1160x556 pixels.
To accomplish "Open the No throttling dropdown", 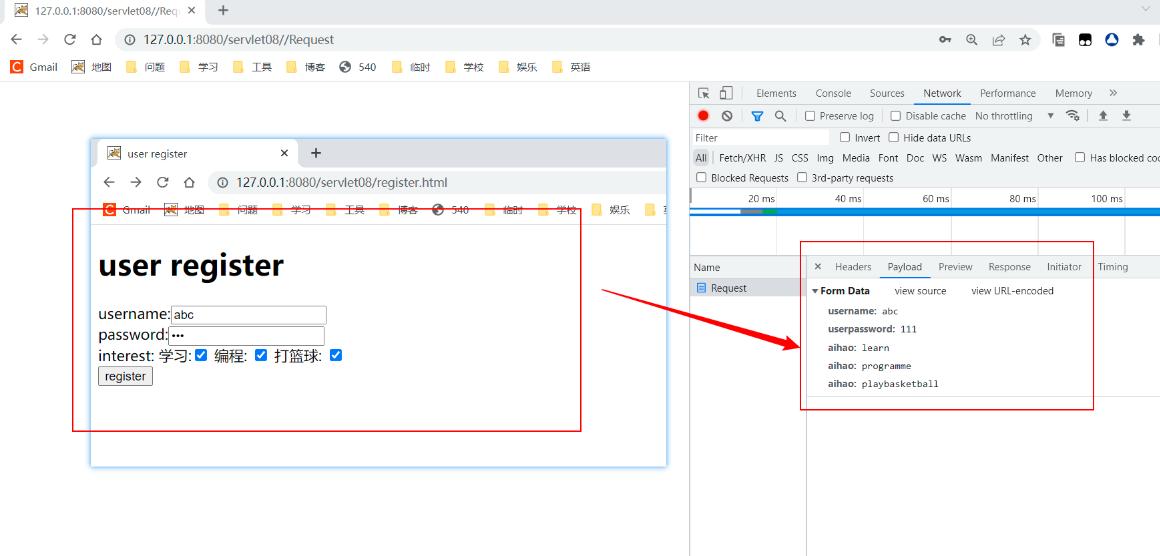I will [1014, 116].
